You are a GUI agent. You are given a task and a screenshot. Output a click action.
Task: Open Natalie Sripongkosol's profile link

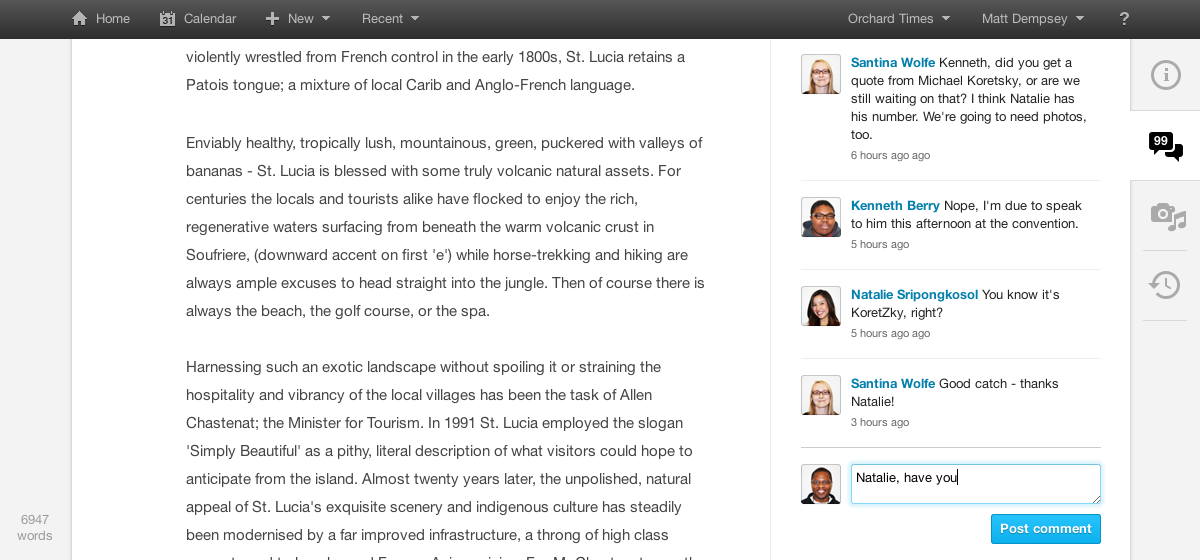tap(914, 295)
